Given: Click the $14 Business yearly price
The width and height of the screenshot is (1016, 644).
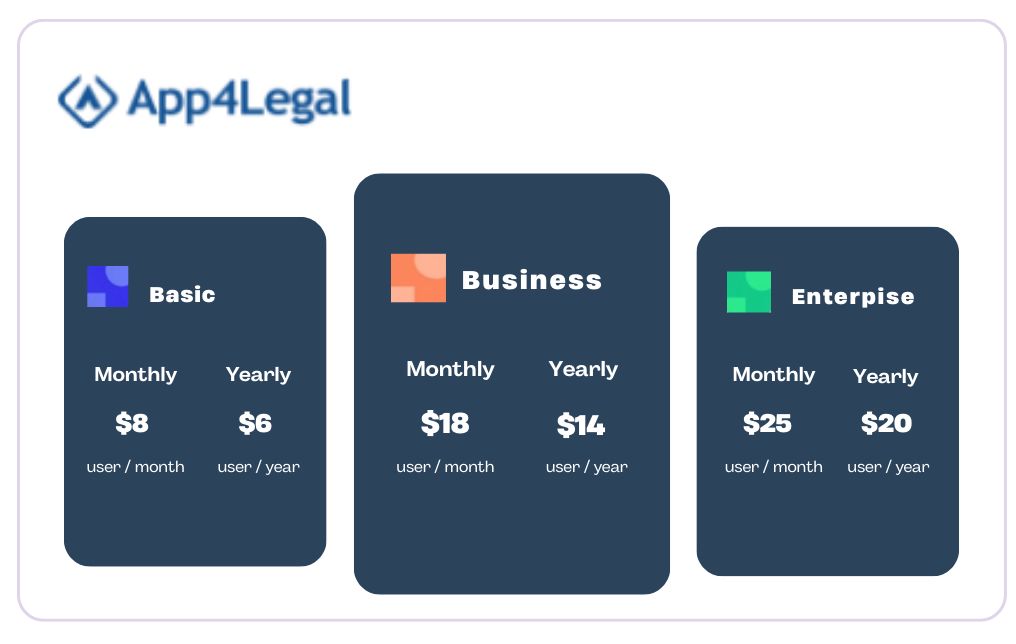Looking at the screenshot, I should point(581,426).
